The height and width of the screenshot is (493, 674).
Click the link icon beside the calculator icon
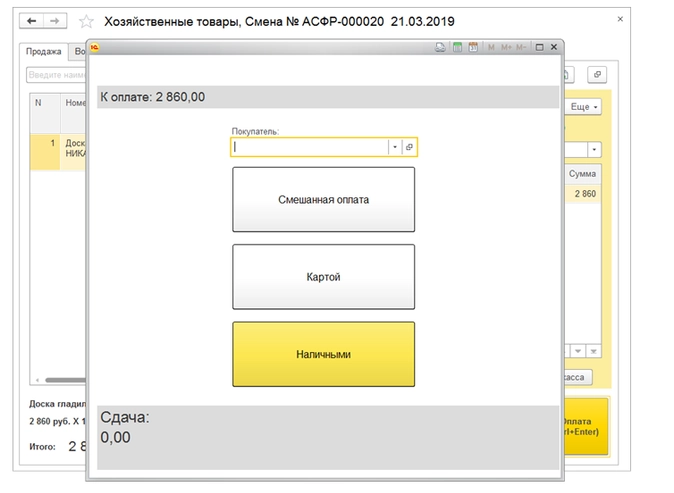coord(440,47)
